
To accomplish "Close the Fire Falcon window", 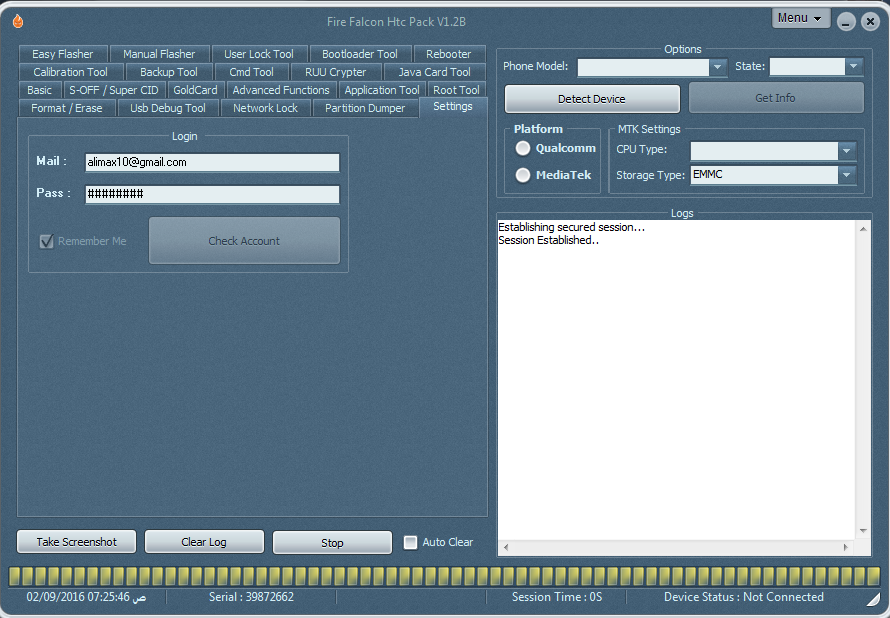I will (x=870, y=22).
